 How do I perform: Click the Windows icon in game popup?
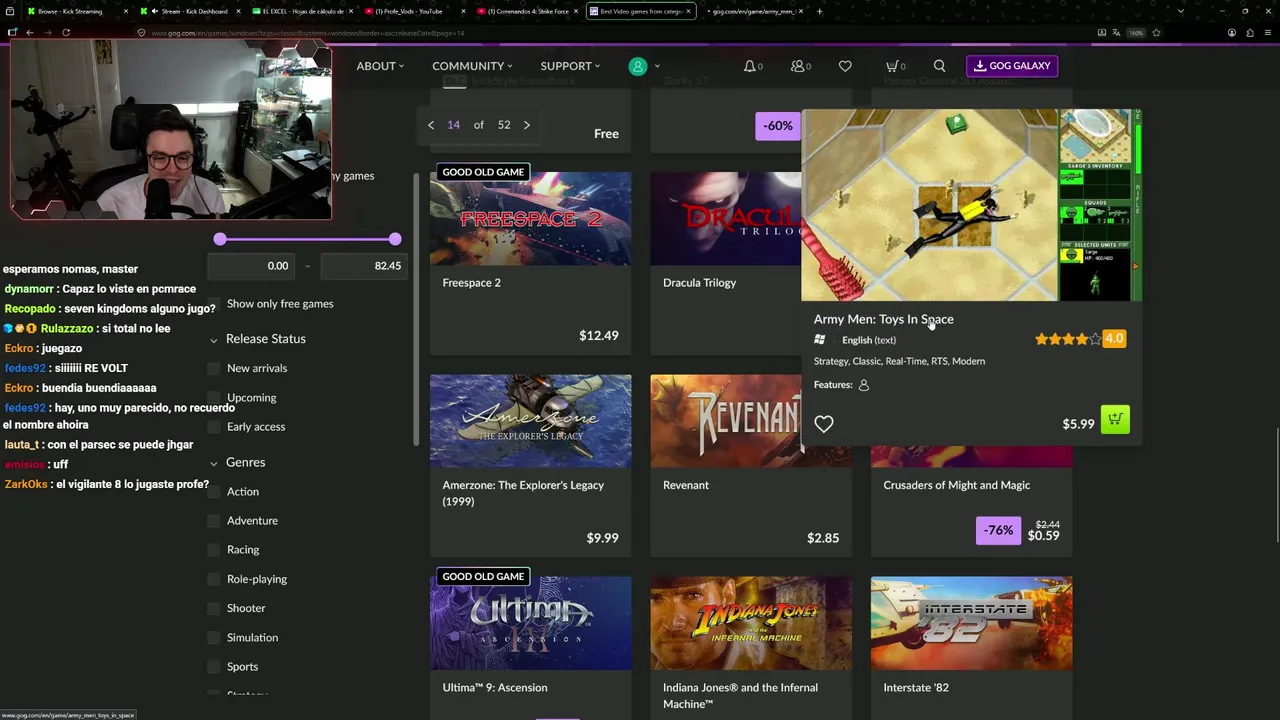coord(820,340)
